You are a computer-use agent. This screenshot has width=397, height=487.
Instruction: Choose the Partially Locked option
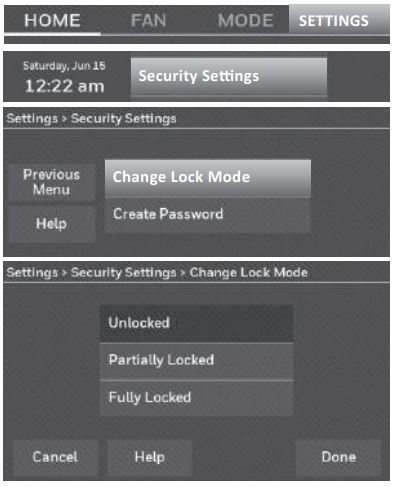point(196,361)
